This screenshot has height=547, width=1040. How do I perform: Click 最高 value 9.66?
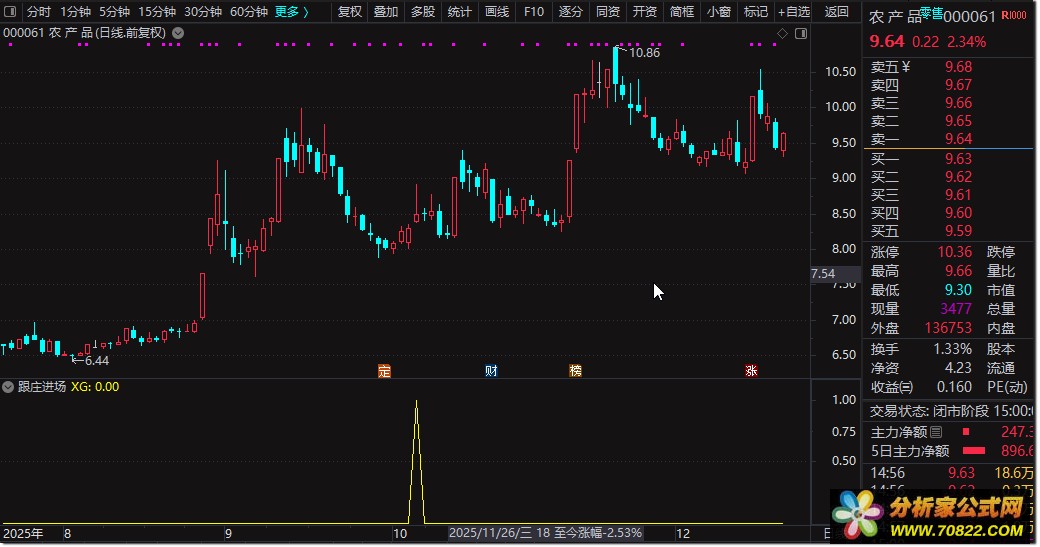958,271
